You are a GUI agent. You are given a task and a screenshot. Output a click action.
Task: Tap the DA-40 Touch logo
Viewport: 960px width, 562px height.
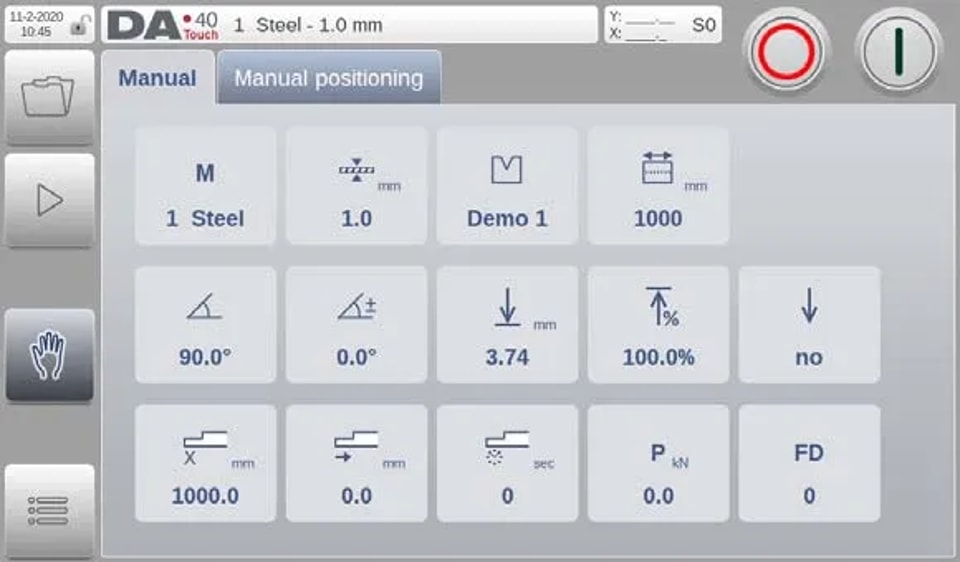(163, 26)
